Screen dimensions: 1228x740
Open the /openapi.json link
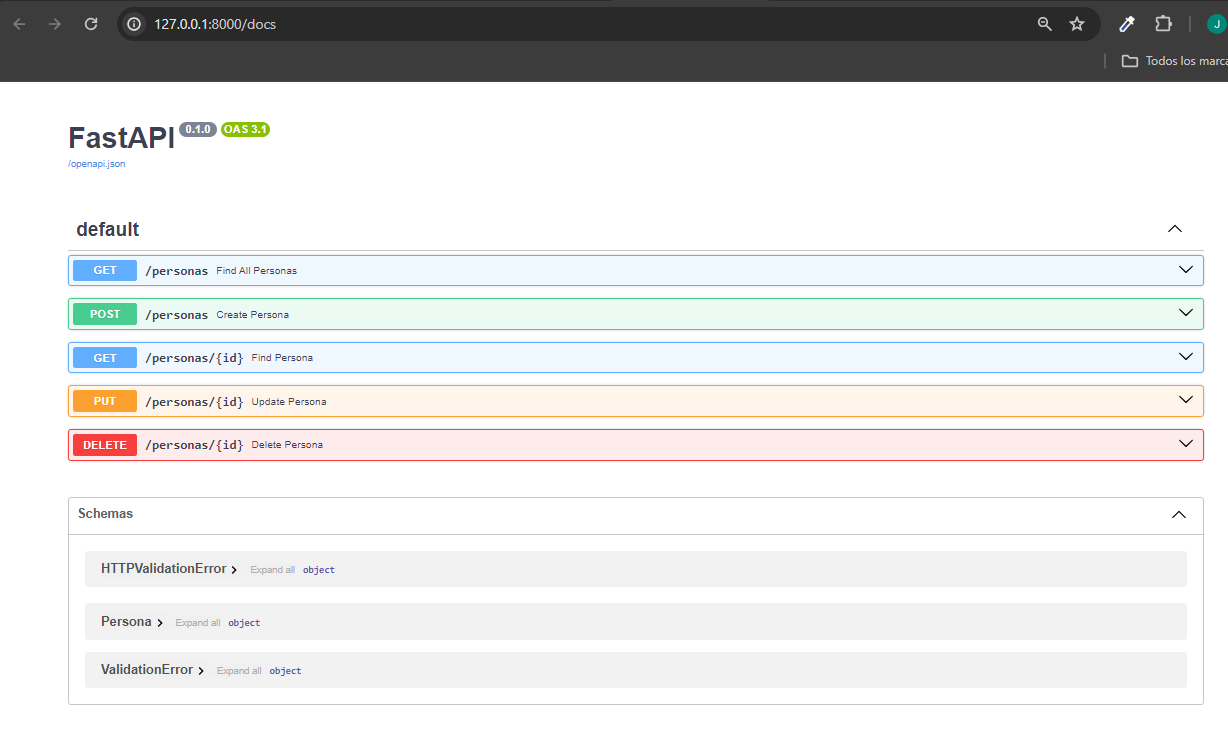click(97, 164)
